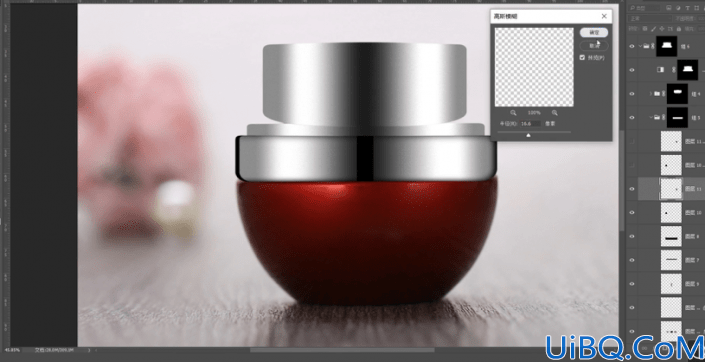Open the status bar info arrow
705x362 pixels.
pos(89,349)
